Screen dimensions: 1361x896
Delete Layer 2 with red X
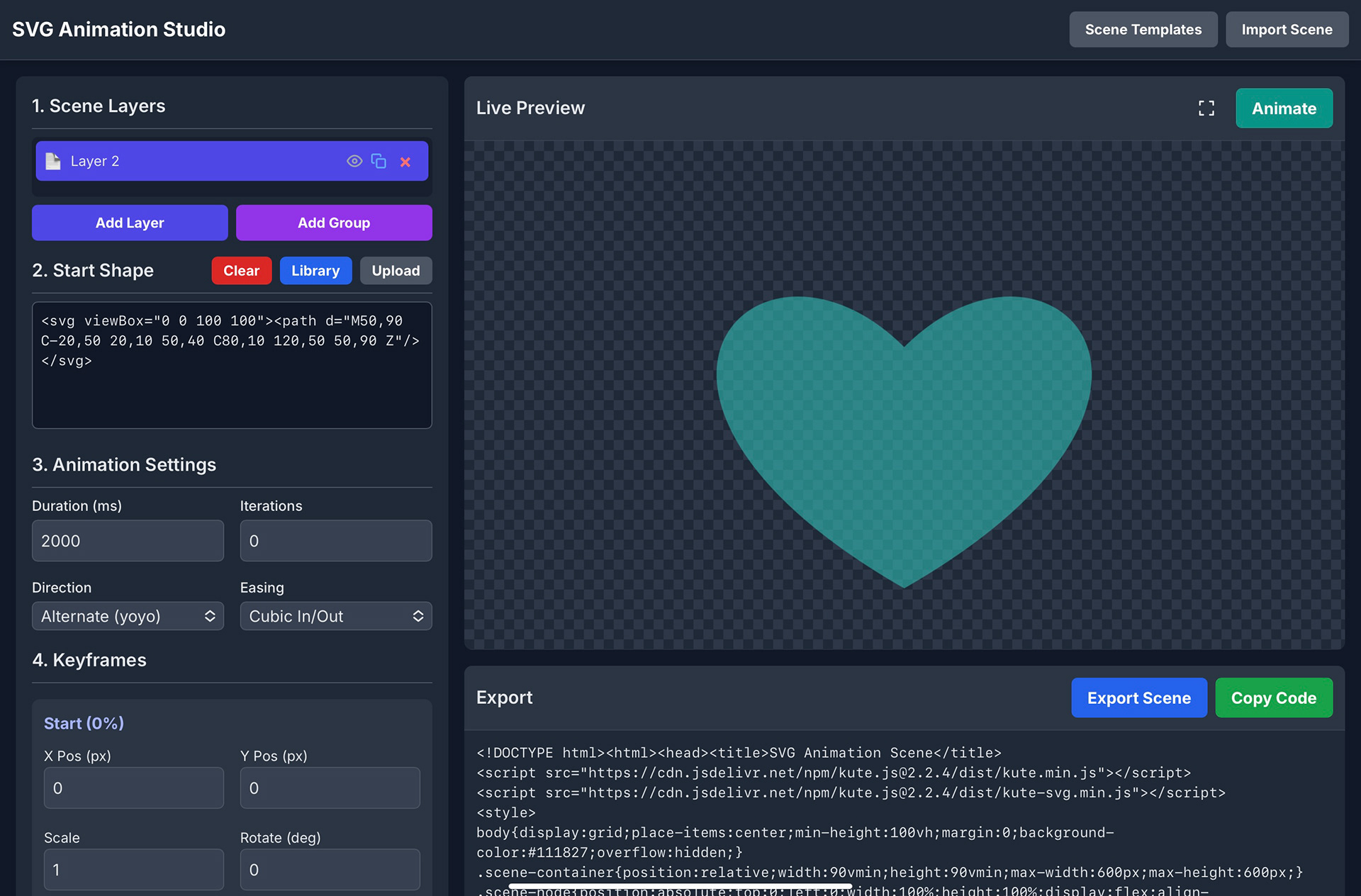point(405,162)
